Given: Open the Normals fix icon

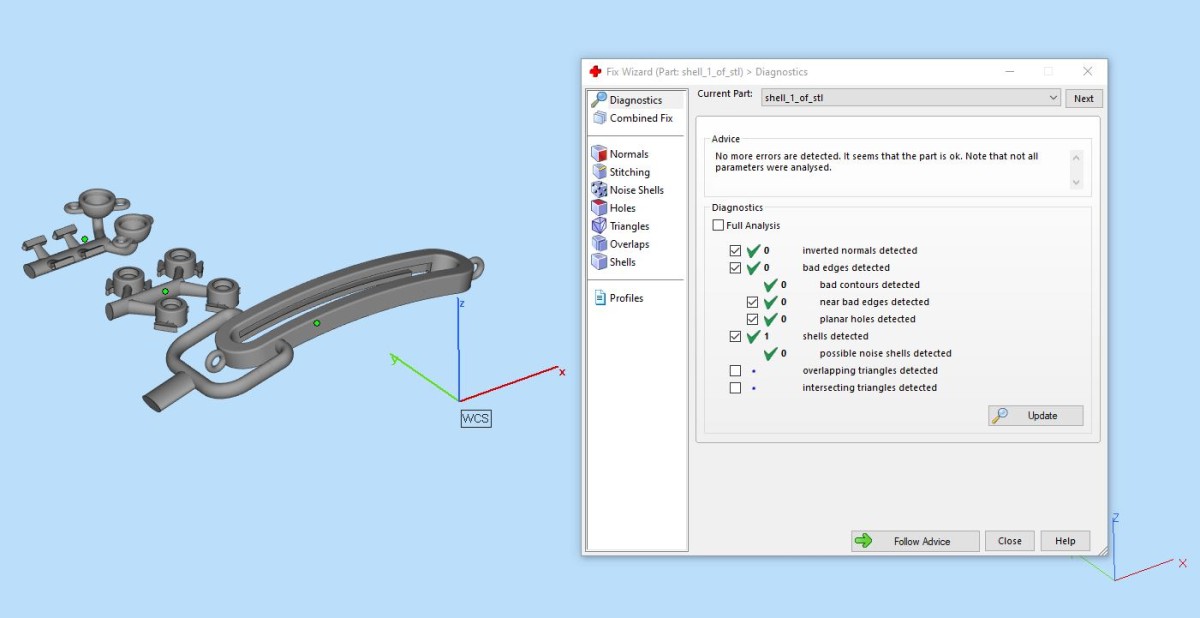Looking at the screenshot, I should (x=599, y=154).
